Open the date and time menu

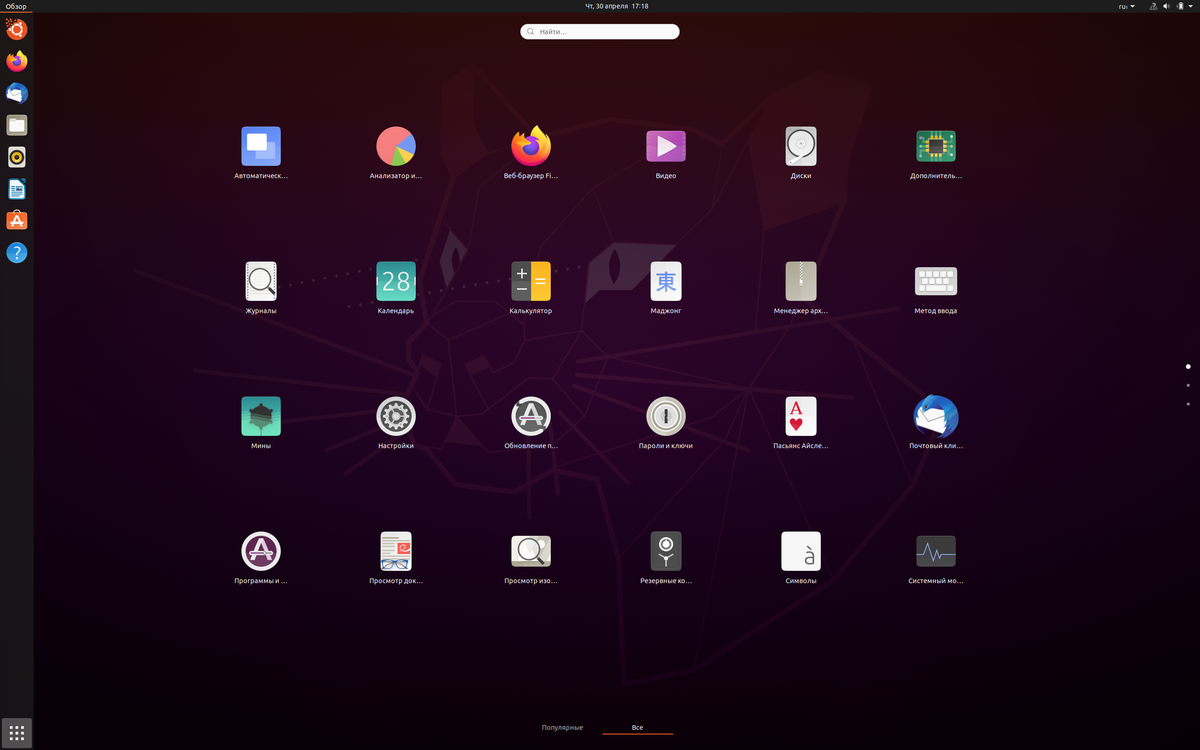point(616,6)
